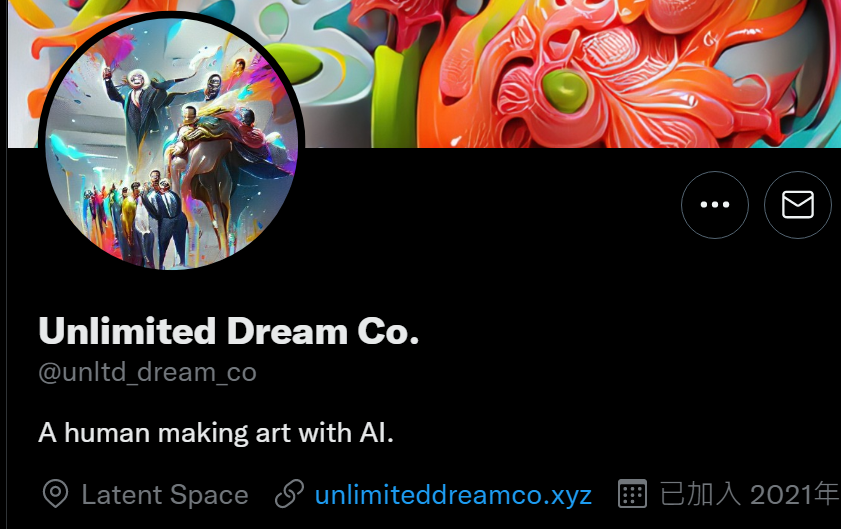Click the calendar joined-date icon
Viewport: 841px width, 529px height.
coord(632,494)
